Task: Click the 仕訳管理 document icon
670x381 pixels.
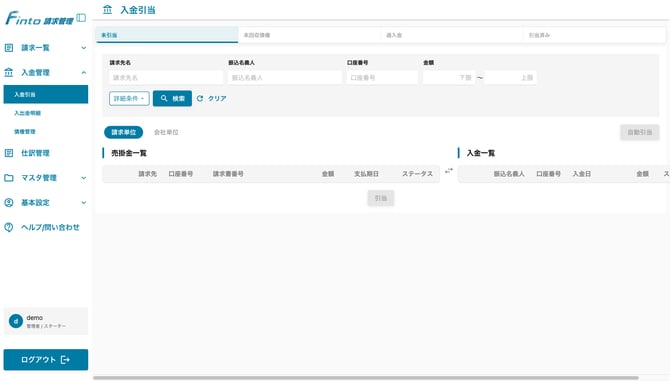Action: 9,153
